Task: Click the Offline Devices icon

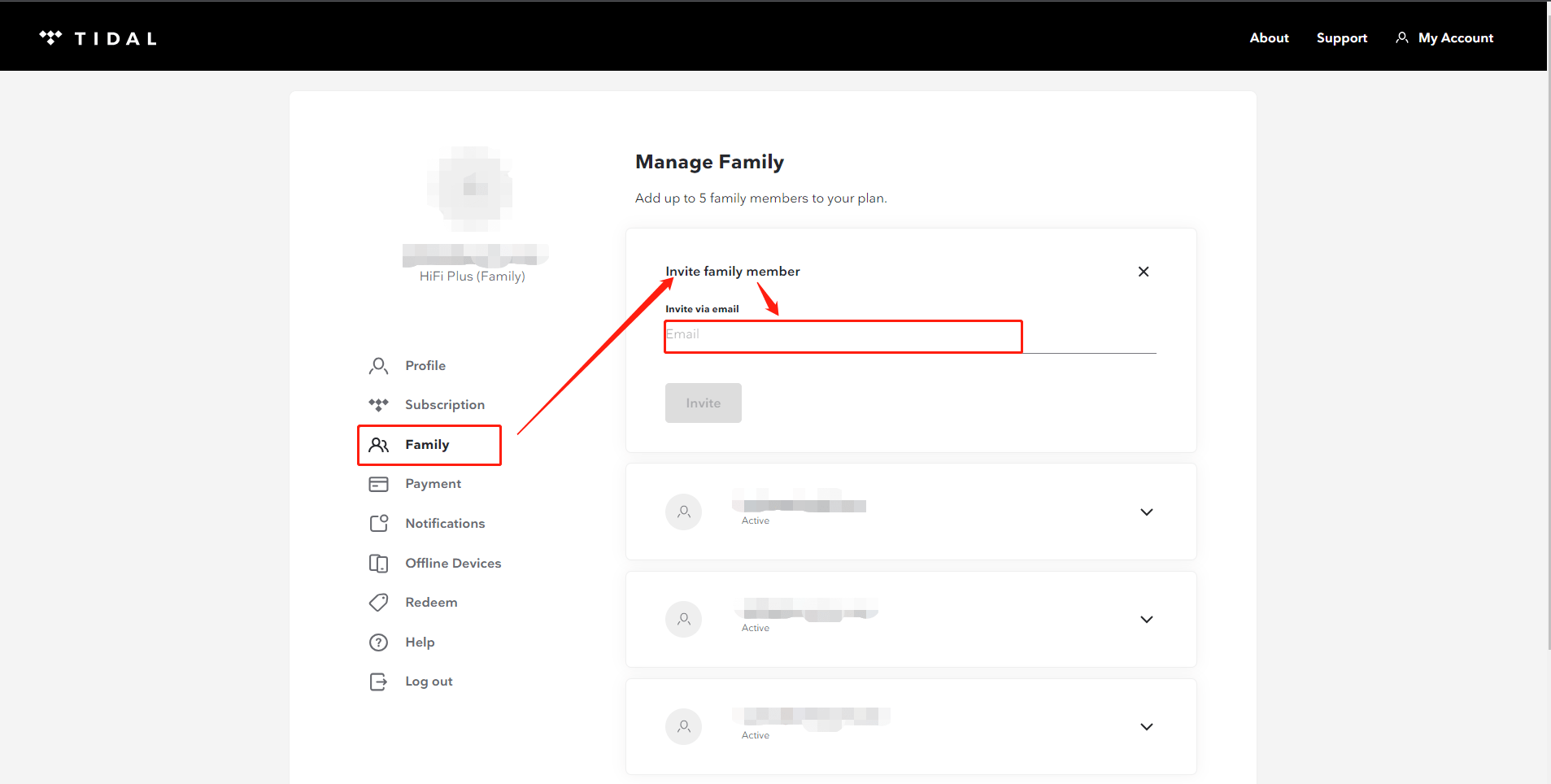Action: click(378, 564)
